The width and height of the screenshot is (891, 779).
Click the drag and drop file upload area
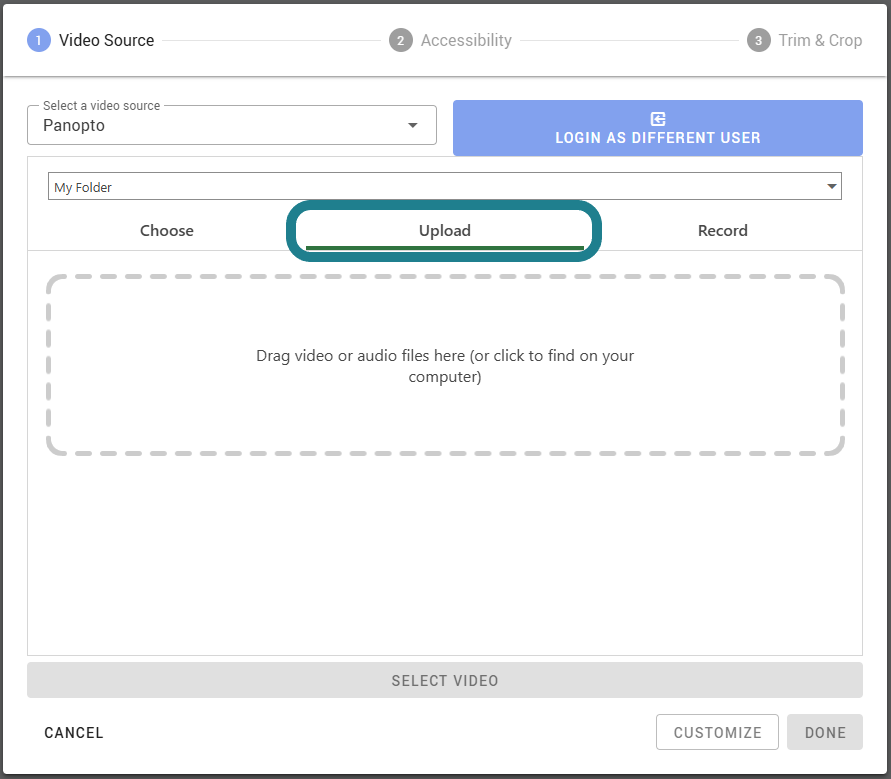445,365
